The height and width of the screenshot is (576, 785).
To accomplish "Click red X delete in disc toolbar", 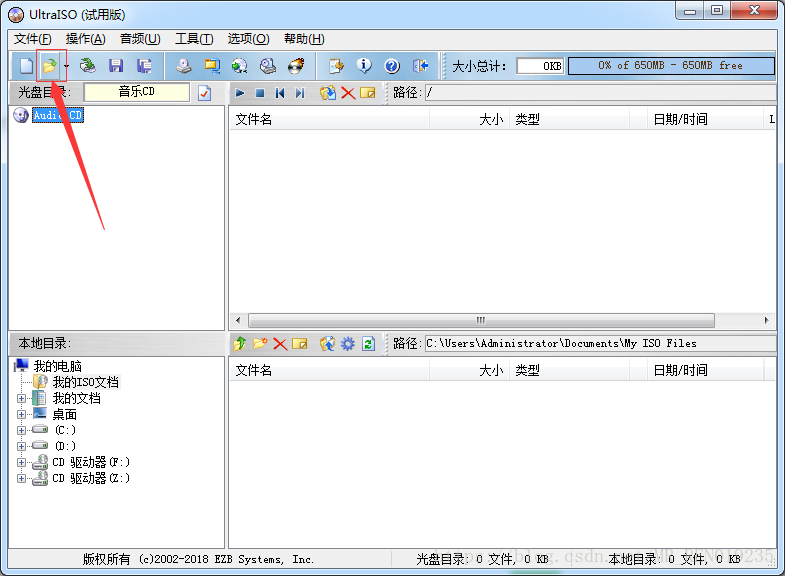I will (x=348, y=93).
